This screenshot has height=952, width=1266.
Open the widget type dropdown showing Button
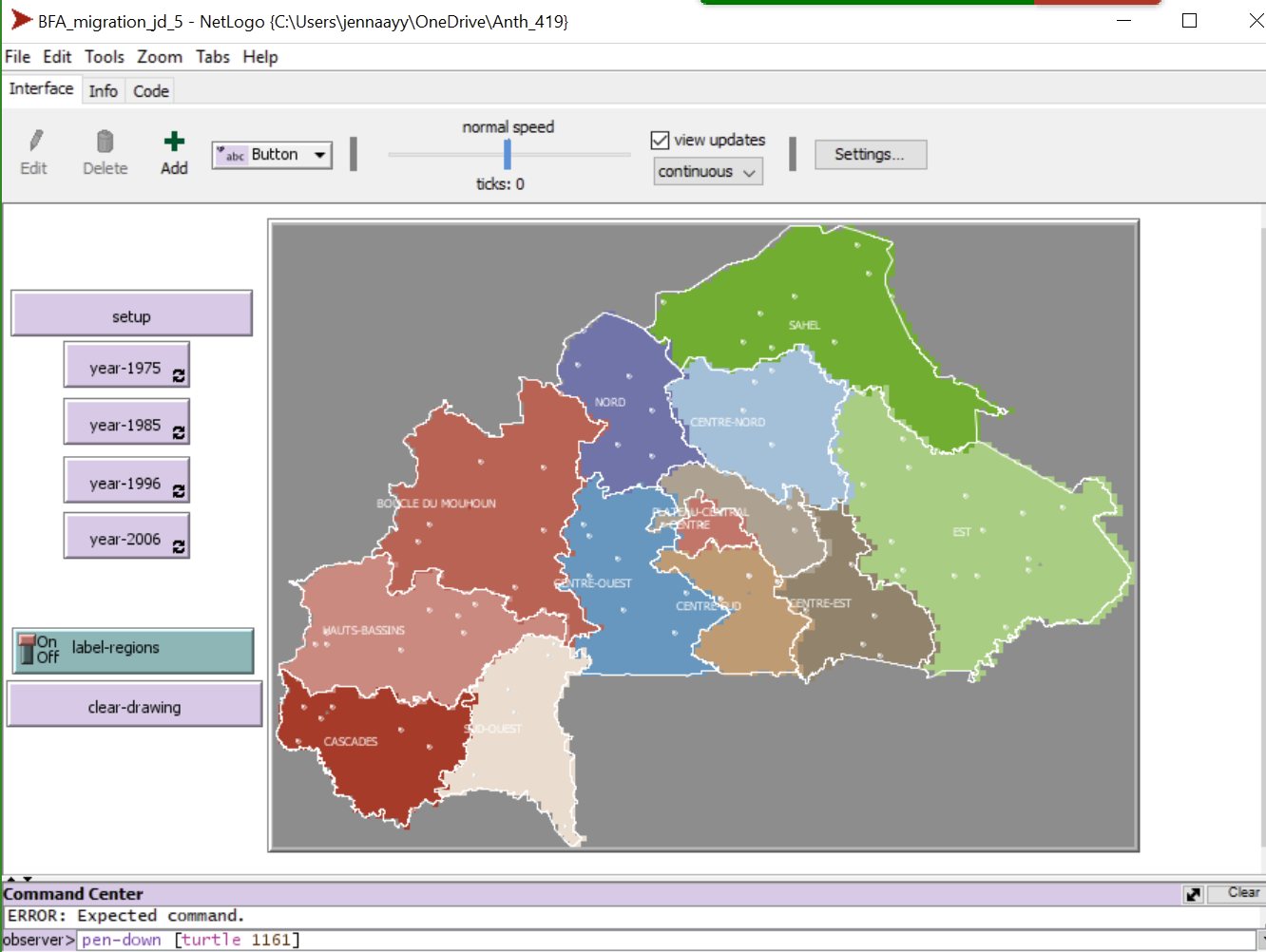click(x=320, y=154)
